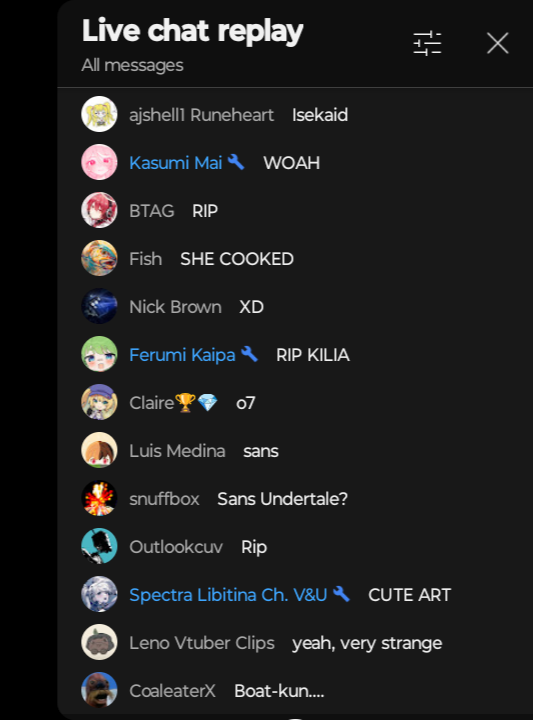Select the Leno Vtuber Clips username
The width and height of the screenshot is (533, 720).
tap(202, 643)
